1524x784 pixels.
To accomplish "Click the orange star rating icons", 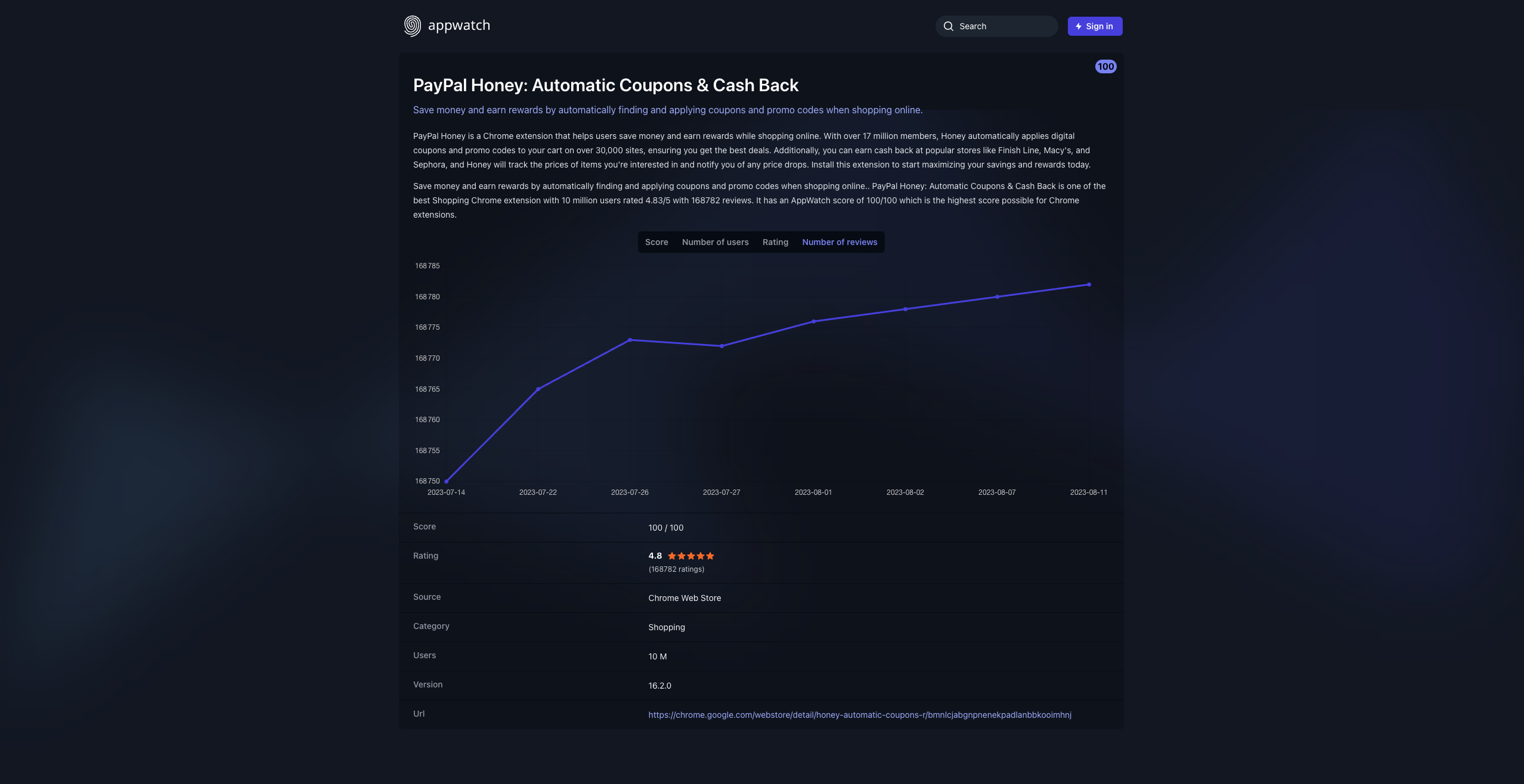I will [x=690, y=556].
